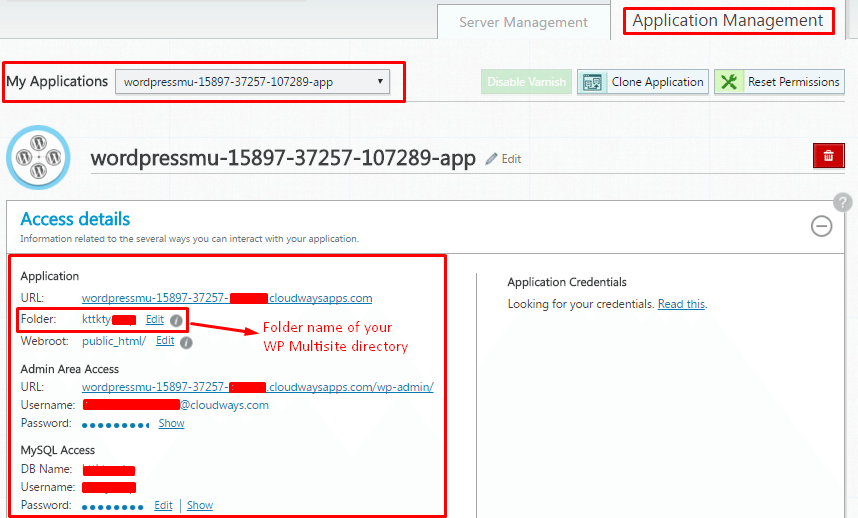Click the Disable Varnish button
The image size is (858, 518).
click(526, 82)
